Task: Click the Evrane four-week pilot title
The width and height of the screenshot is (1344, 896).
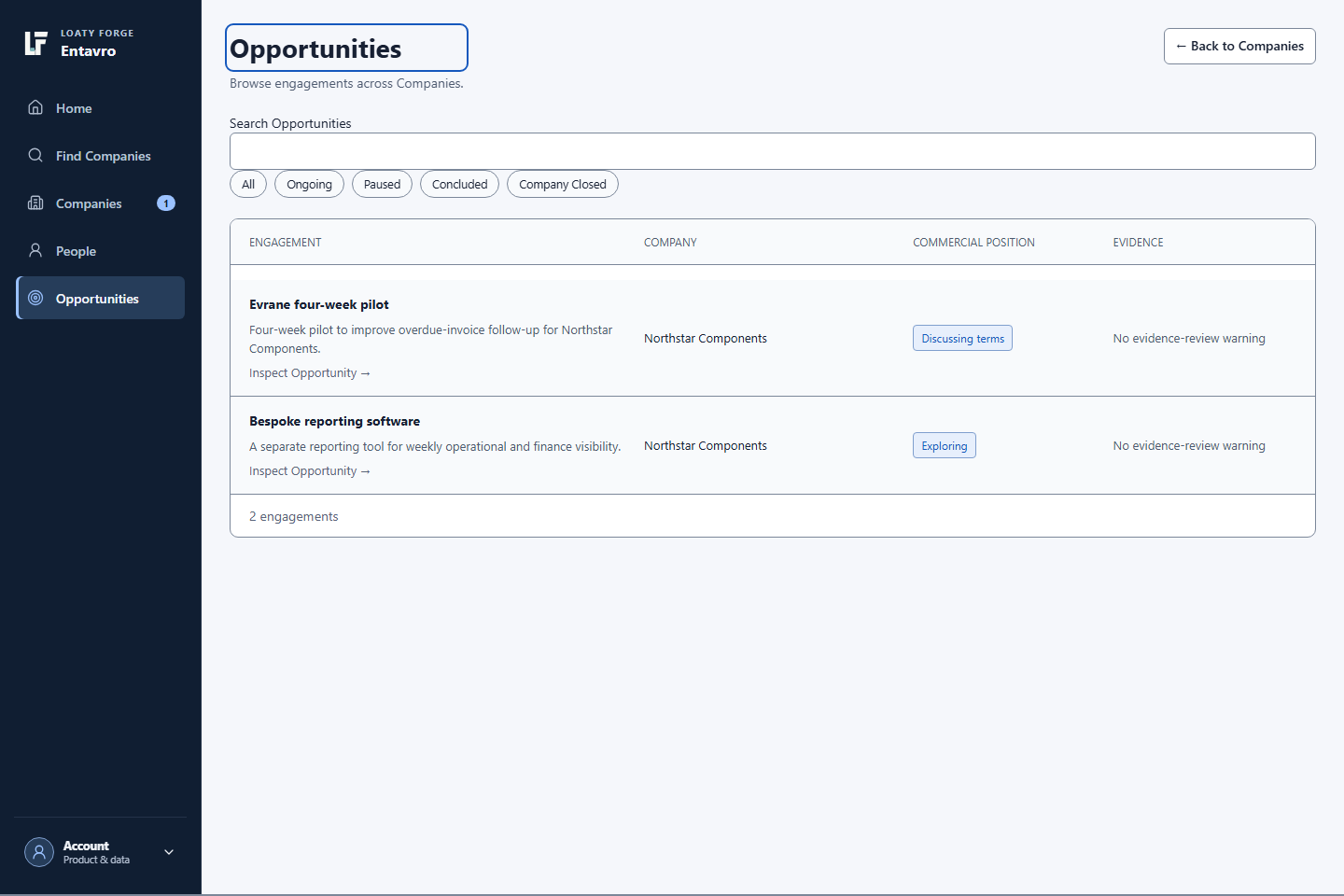Action: 319,304
